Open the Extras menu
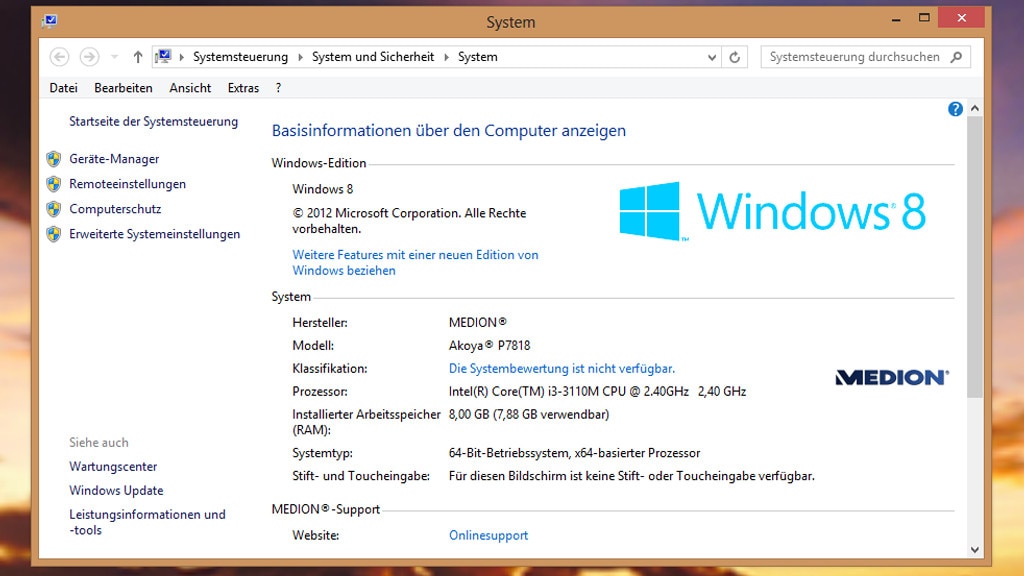1024x576 pixels. point(243,88)
